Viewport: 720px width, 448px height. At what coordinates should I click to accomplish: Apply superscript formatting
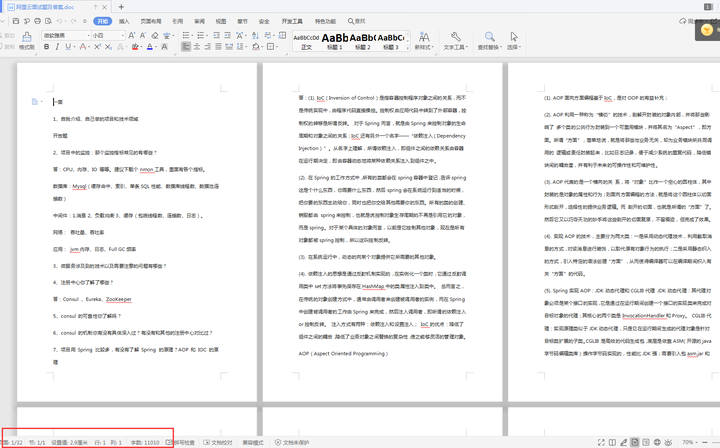pyautogui.click(x=97, y=47)
